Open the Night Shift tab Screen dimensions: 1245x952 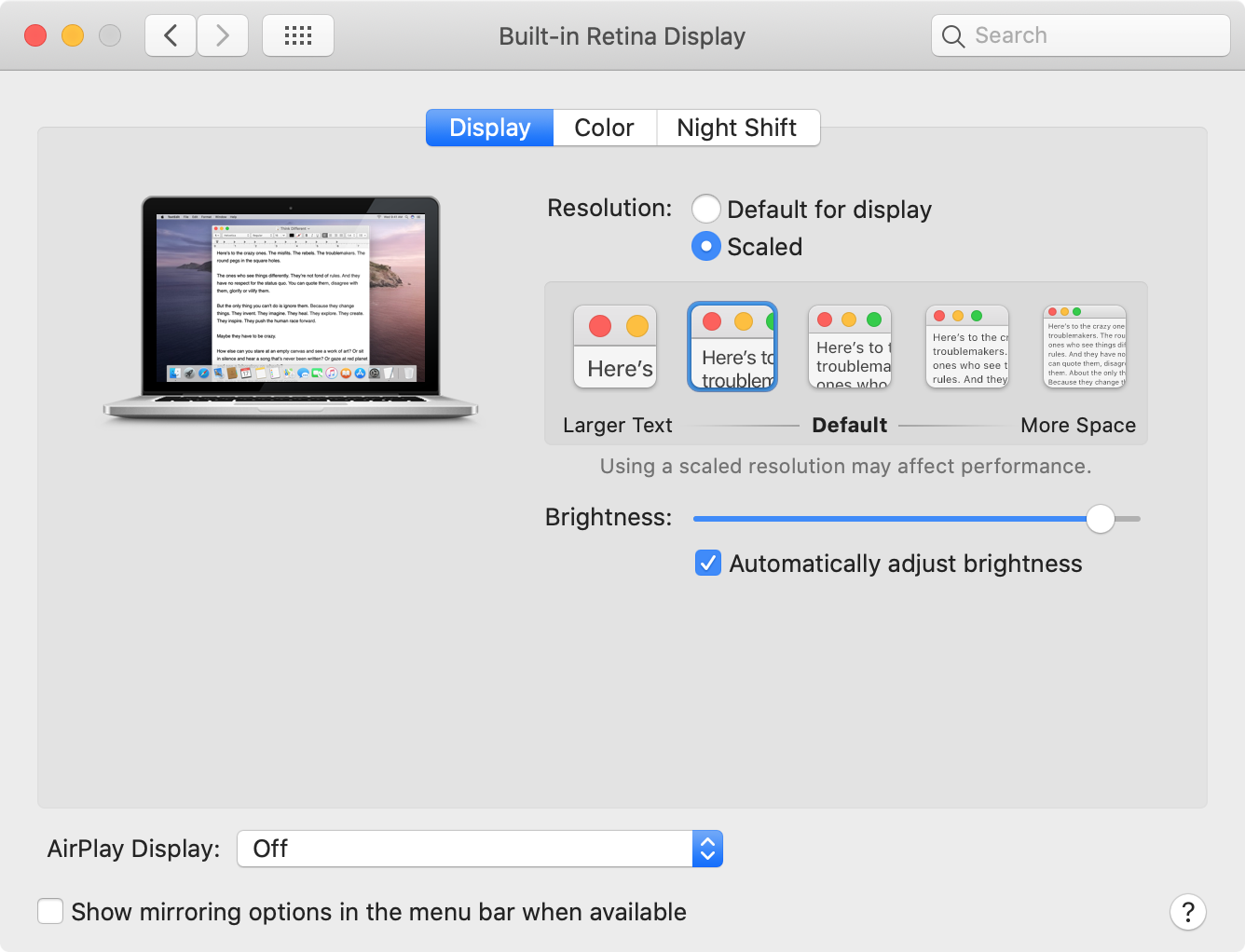(737, 128)
